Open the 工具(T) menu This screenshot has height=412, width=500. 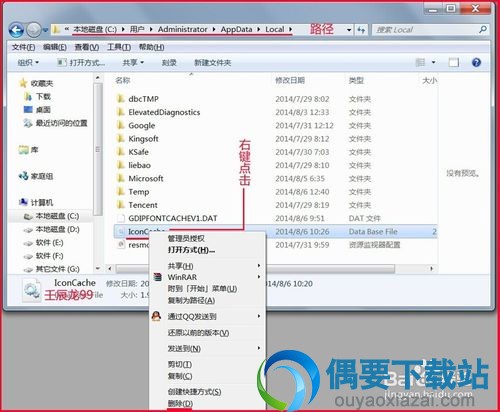click(x=119, y=47)
